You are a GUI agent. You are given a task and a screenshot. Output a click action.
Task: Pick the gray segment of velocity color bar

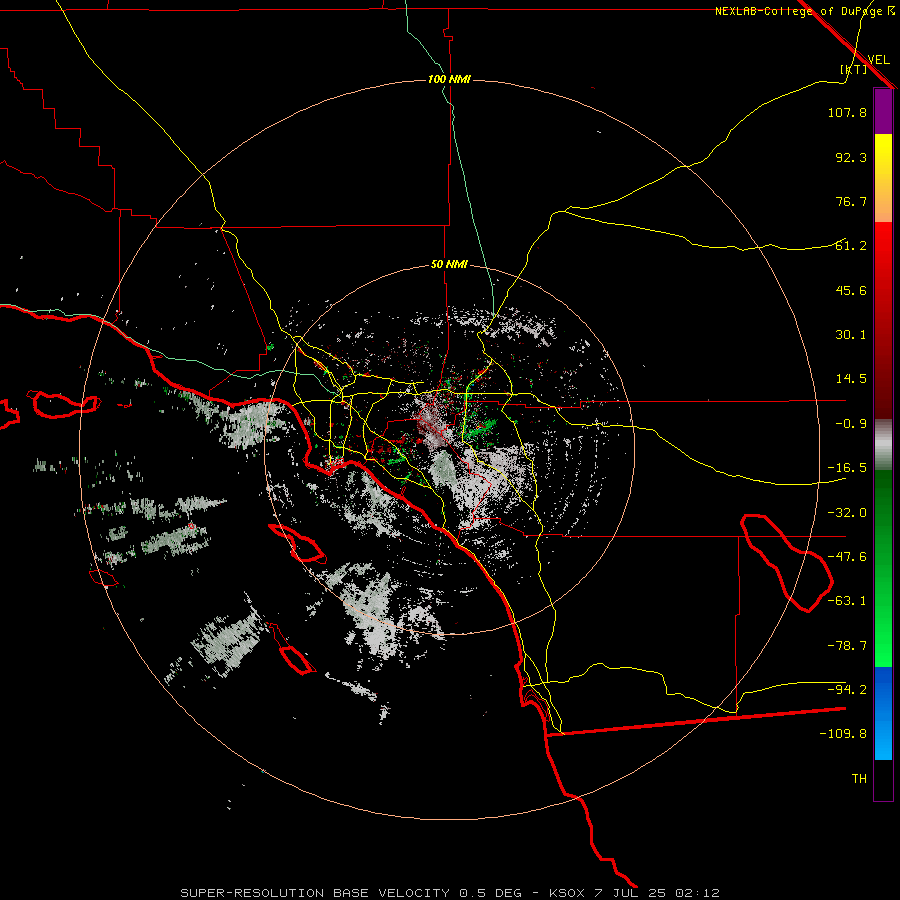(x=883, y=445)
